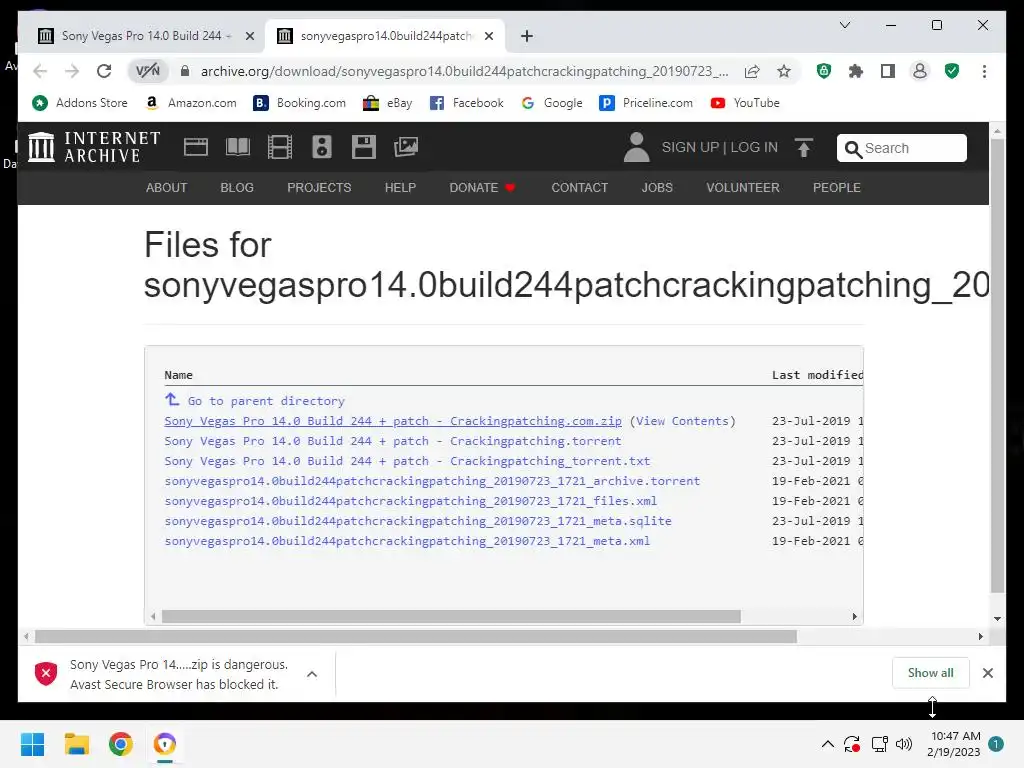
Task: Open the Booking.com bookmark
Action: click(x=300, y=103)
